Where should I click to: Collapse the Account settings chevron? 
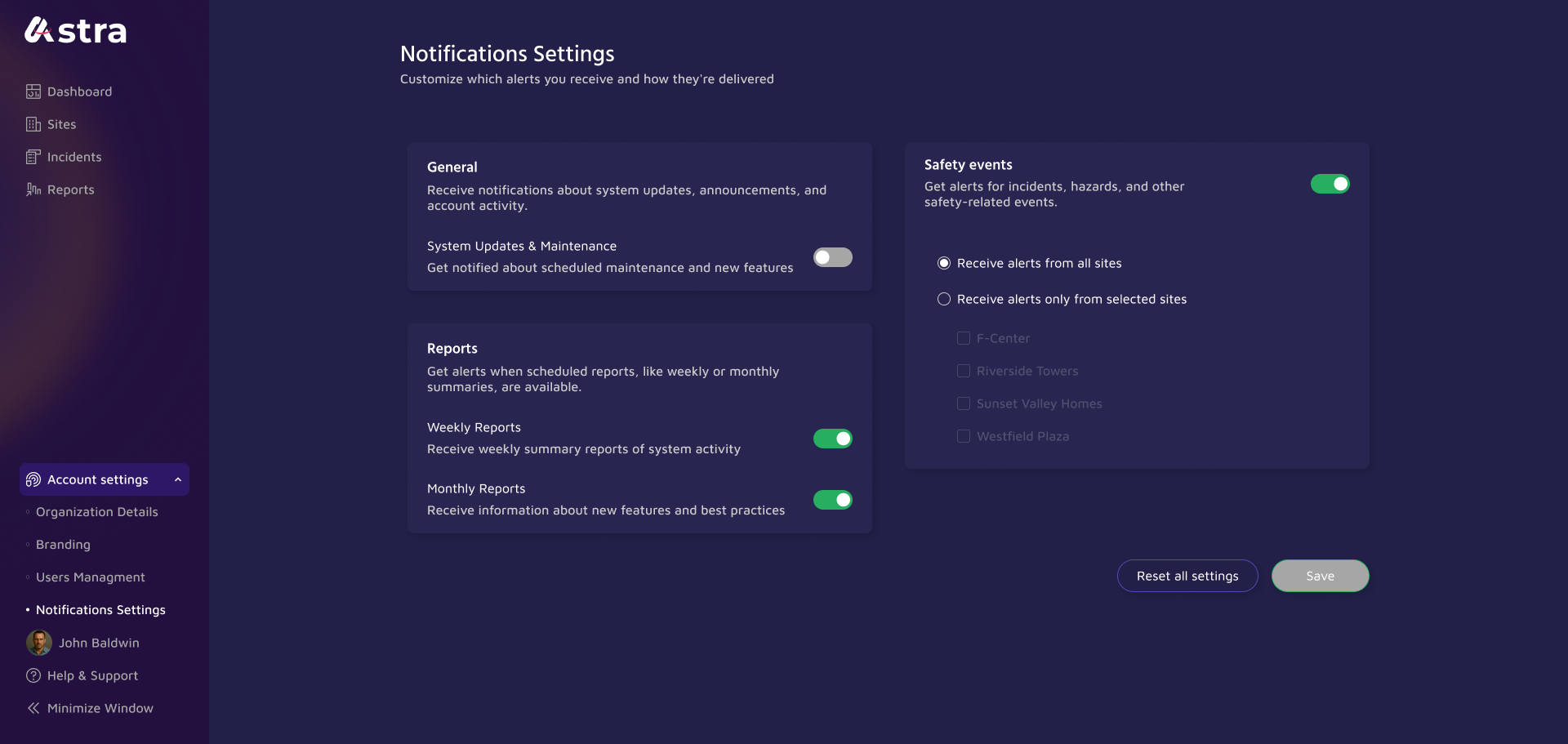coord(178,479)
